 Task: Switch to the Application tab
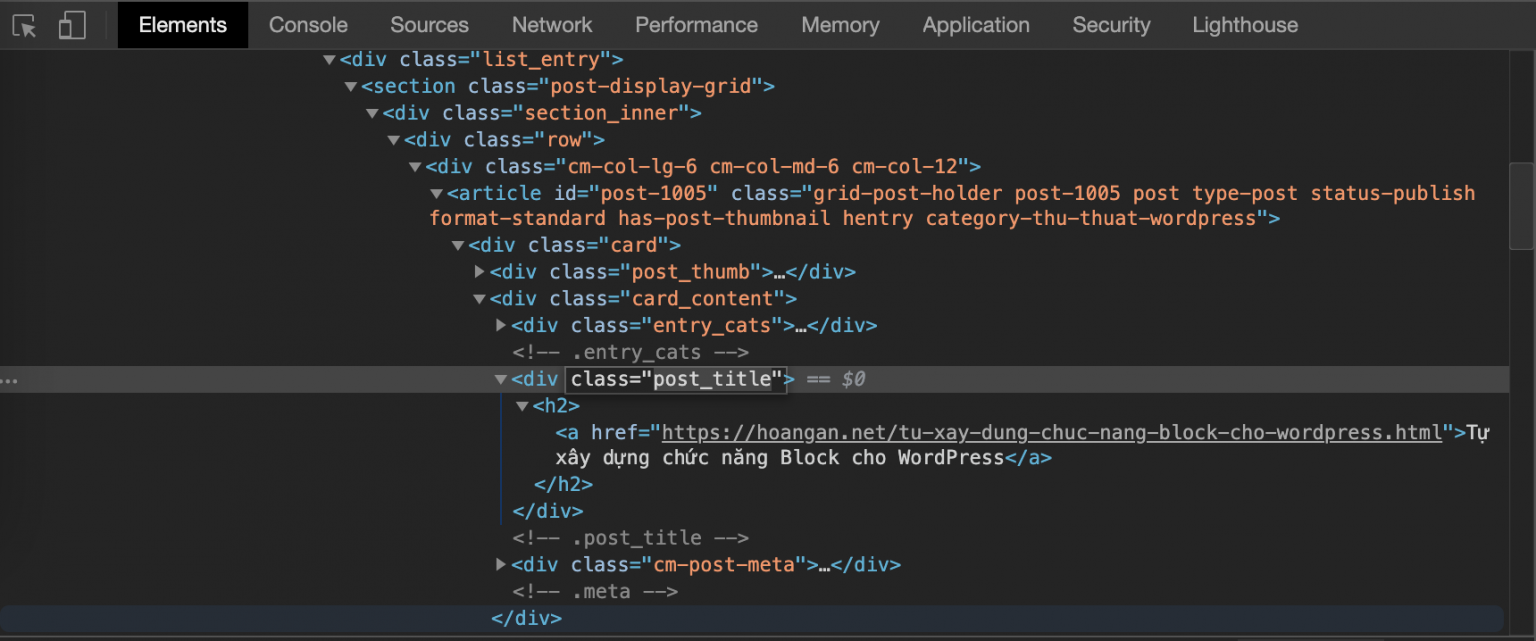[x=976, y=25]
